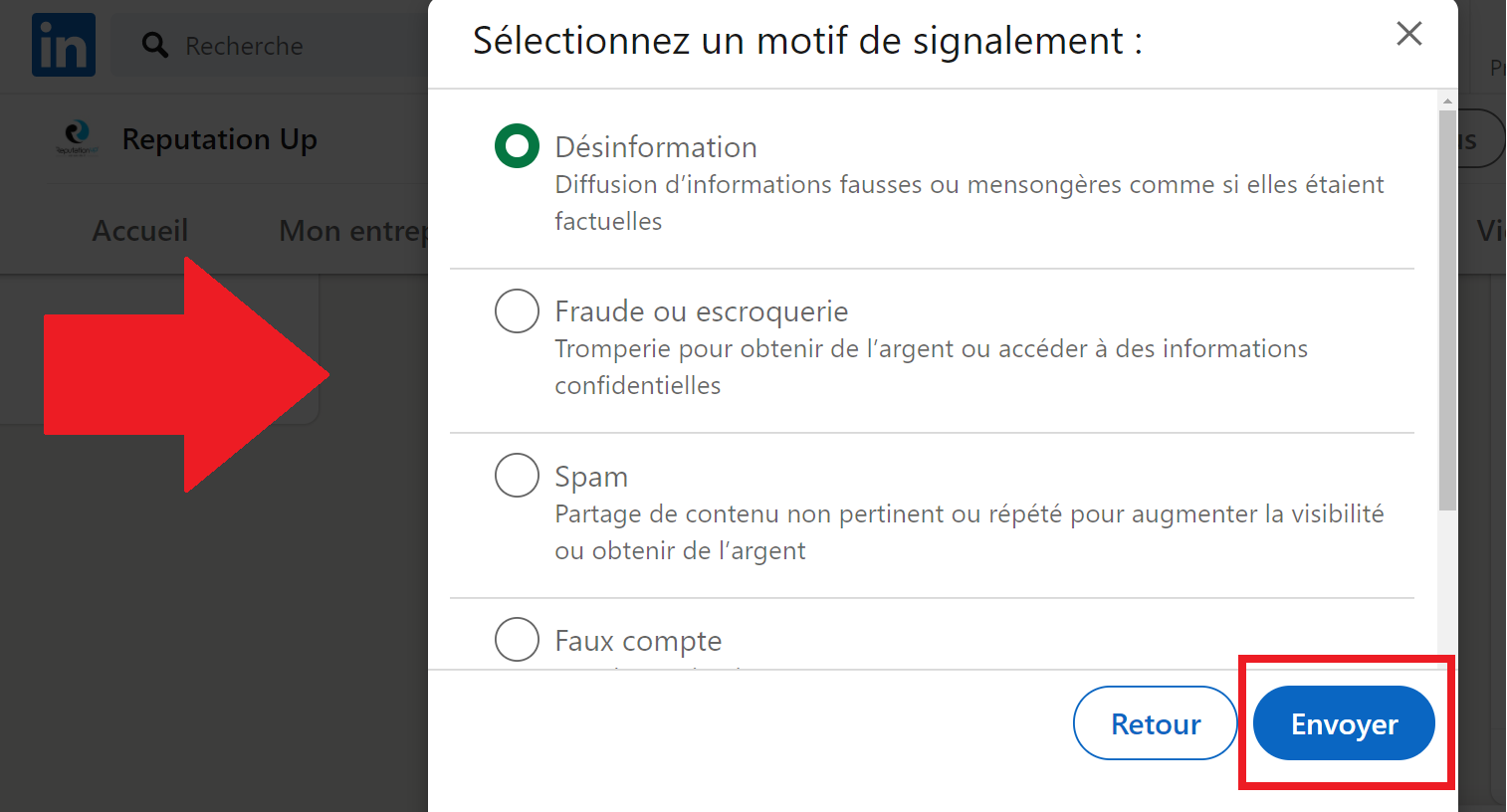
Task: Click the dialog scrollbar thumb
Action: (x=1447, y=309)
